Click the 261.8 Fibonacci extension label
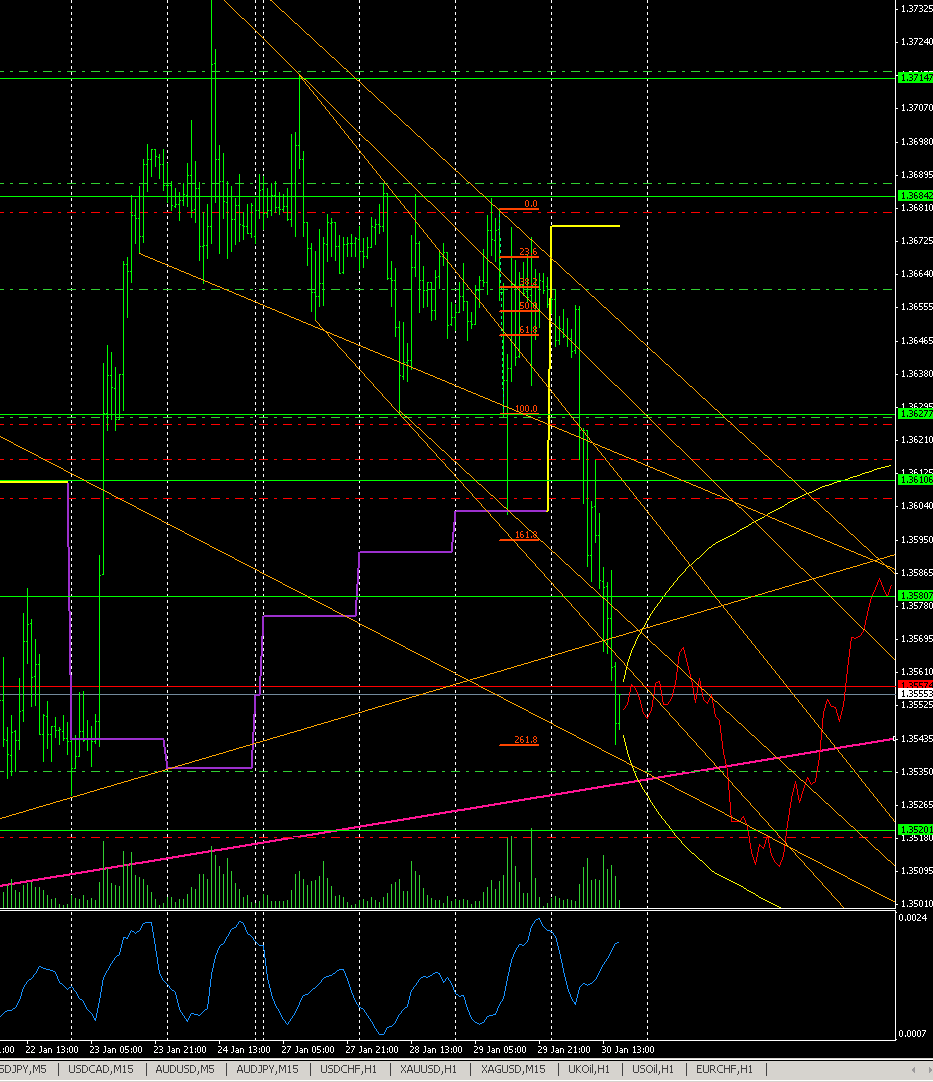933x1082 pixels. pyautogui.click(x=524, y=740)
